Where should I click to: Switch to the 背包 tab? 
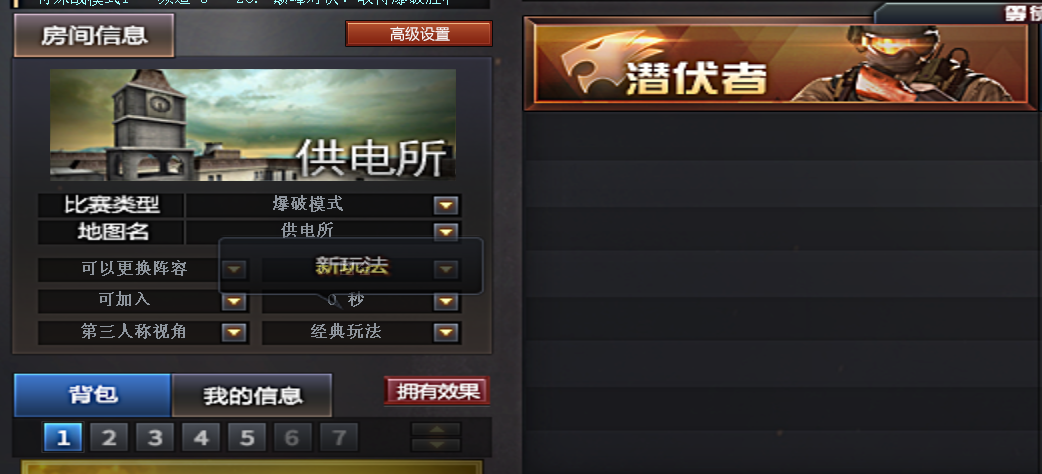93,395
